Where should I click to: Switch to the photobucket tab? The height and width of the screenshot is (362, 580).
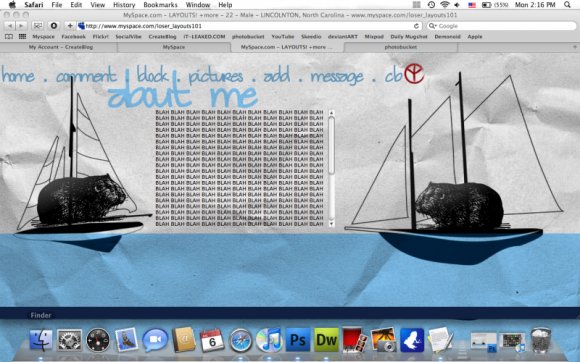(x=401, y=47)
